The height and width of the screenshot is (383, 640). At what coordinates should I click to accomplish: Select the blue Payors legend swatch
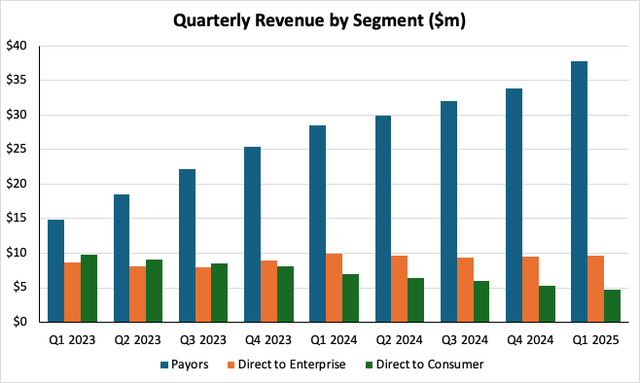tap(164, 365)
